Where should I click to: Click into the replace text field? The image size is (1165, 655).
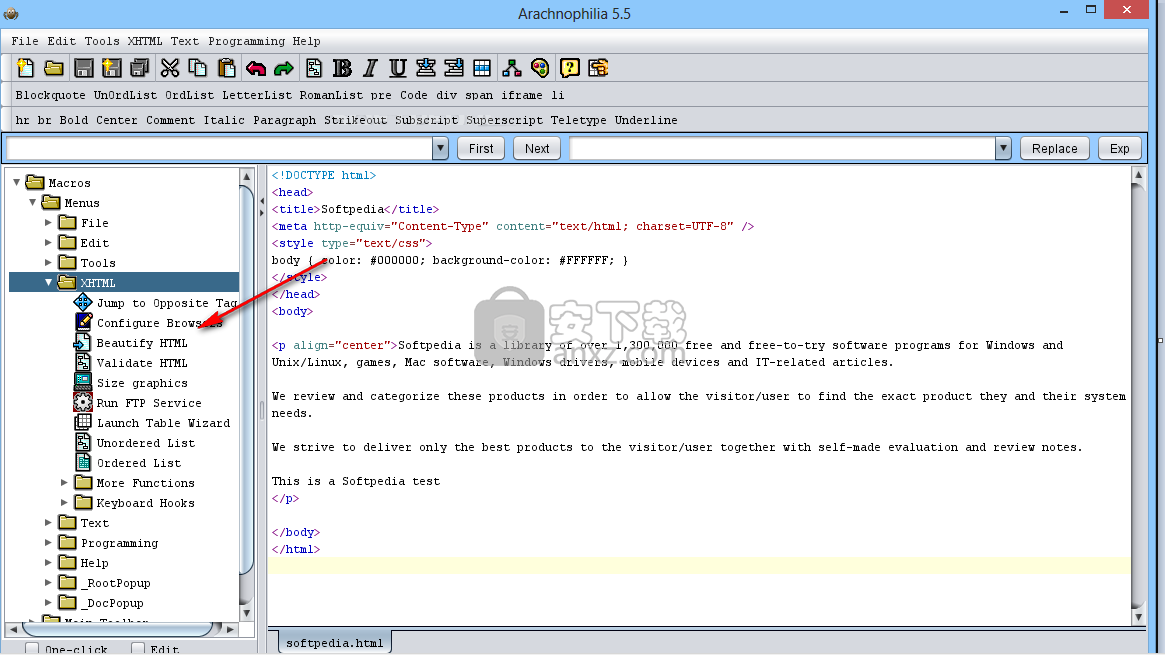(783, 149)
